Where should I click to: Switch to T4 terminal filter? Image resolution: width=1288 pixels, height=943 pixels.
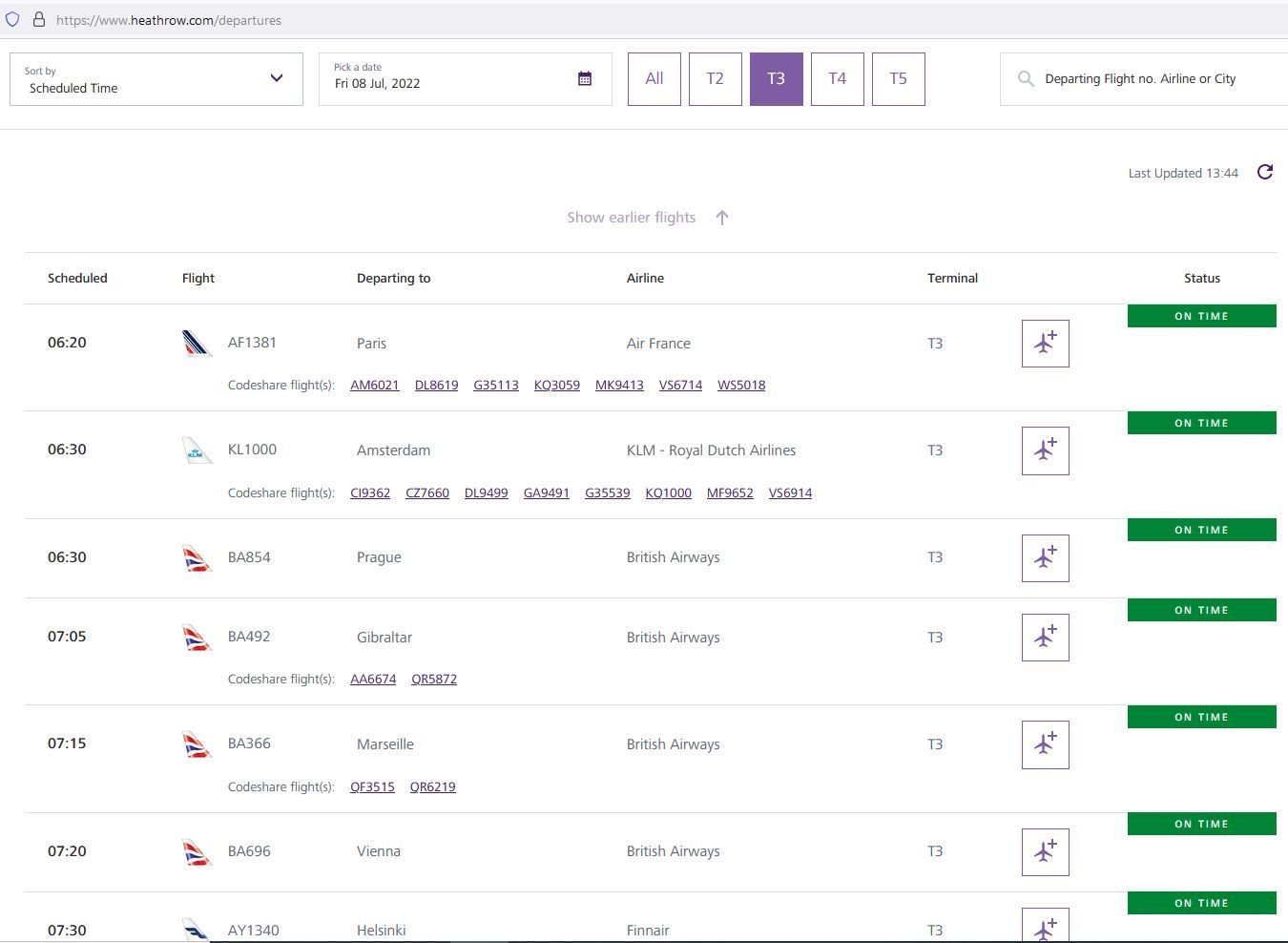click(x=838, y=79)
